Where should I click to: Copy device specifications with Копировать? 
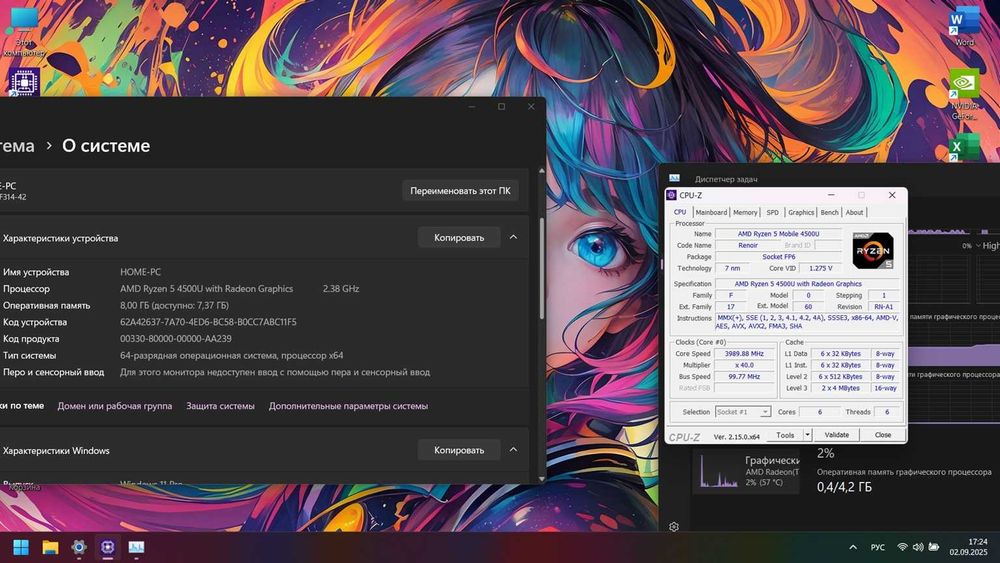(x=459, y=238)
